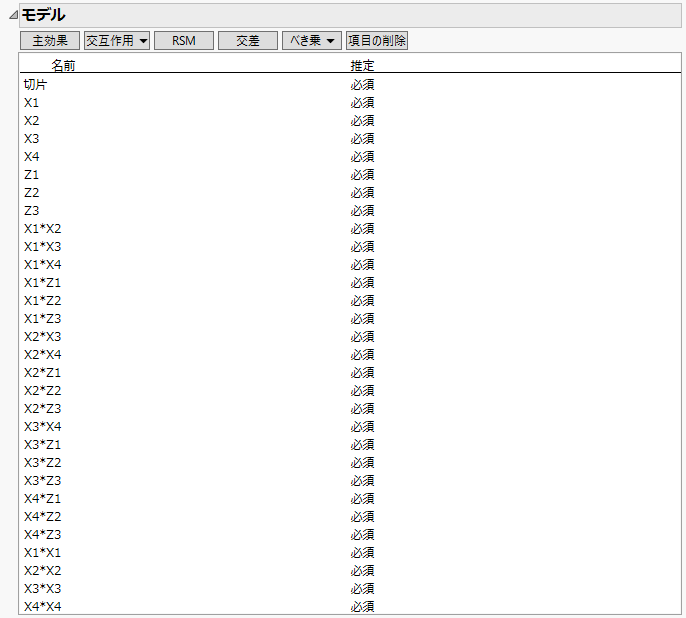This screenshot has width=686, height=618.
Task: Change 必須 estimability for X1*X2 row
Action: point(362,229)
